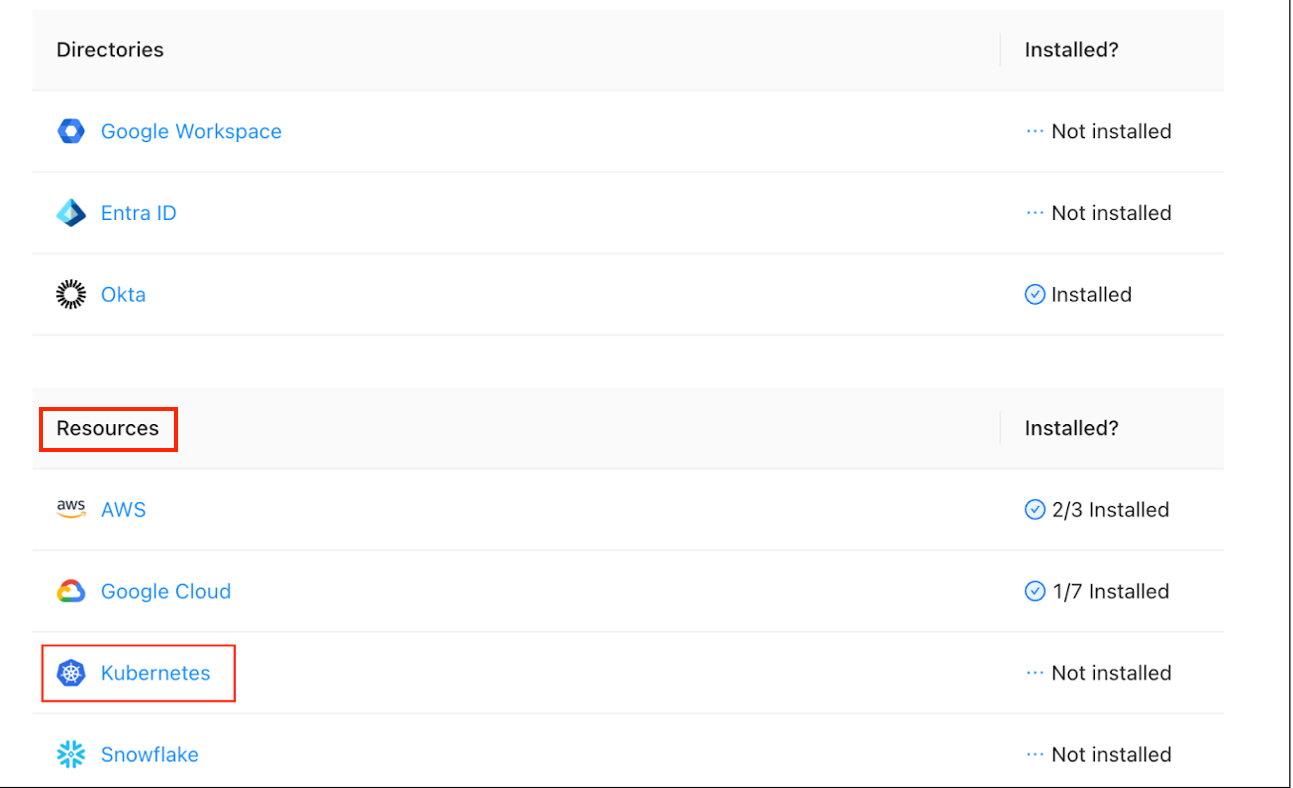The height and width of the screenshot is (788, 1293).
Task: Click the Google Workspace hexagon logo icon
Action: [x=71, y=131]
